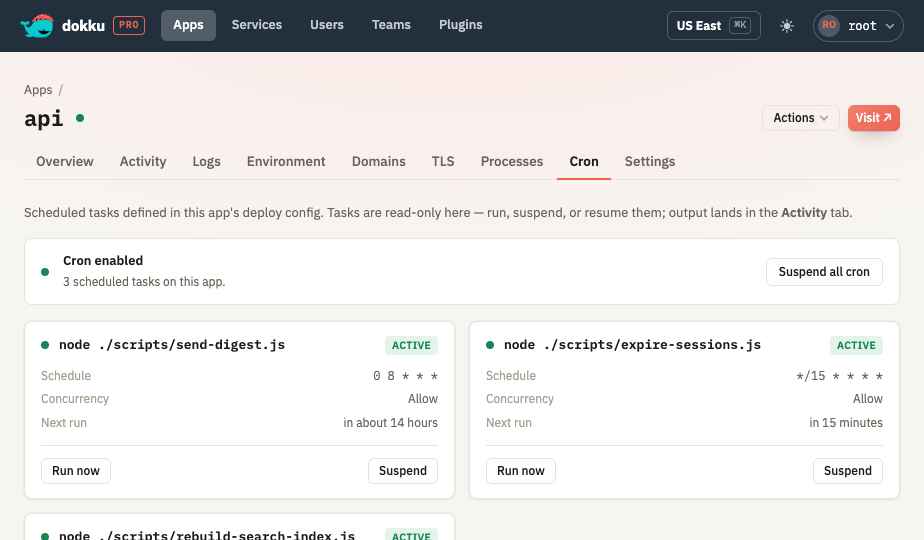
Task: Click 'Cron enabled' heading text
Action: tap(103, 261)
